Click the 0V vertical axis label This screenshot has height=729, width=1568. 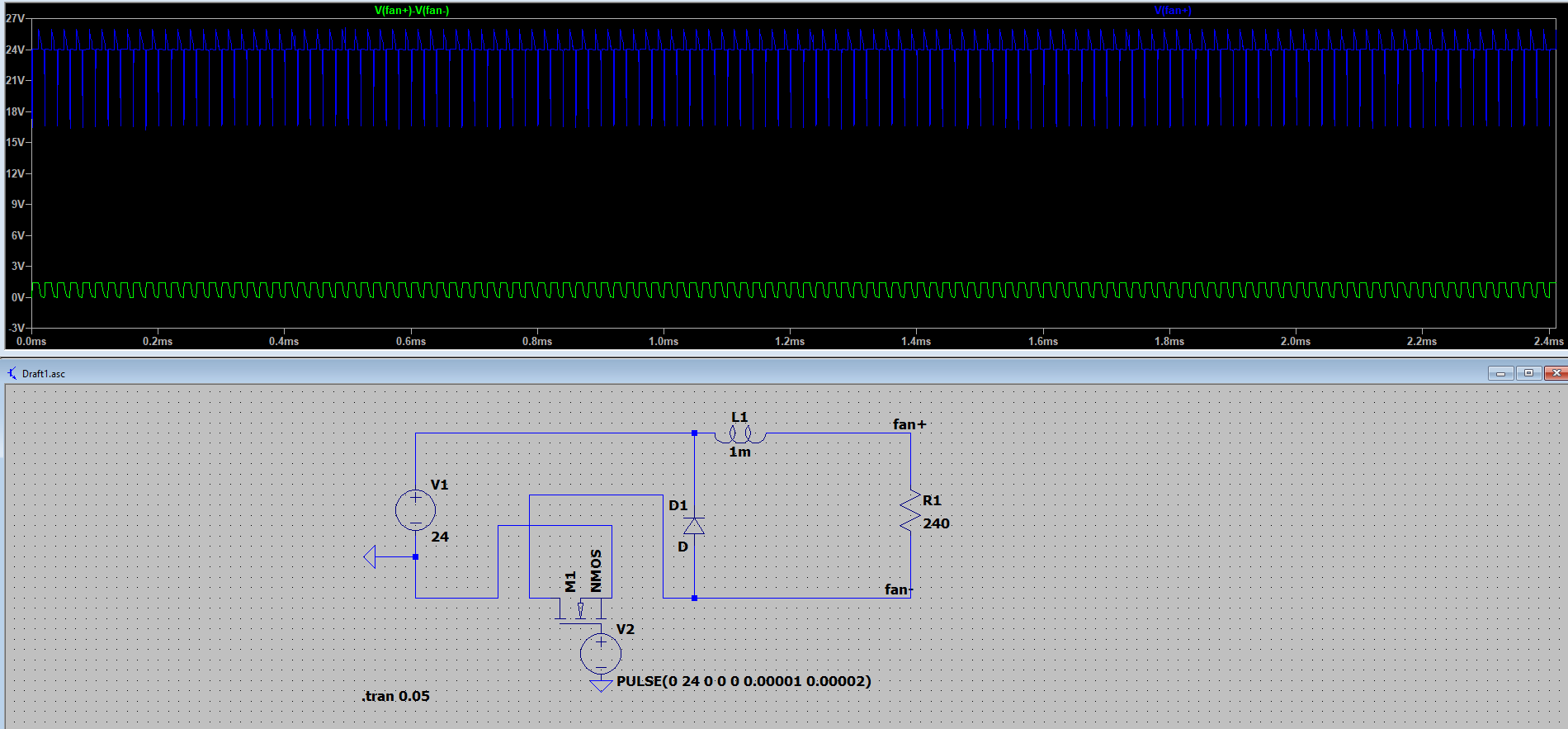click(x=17, y=297)
